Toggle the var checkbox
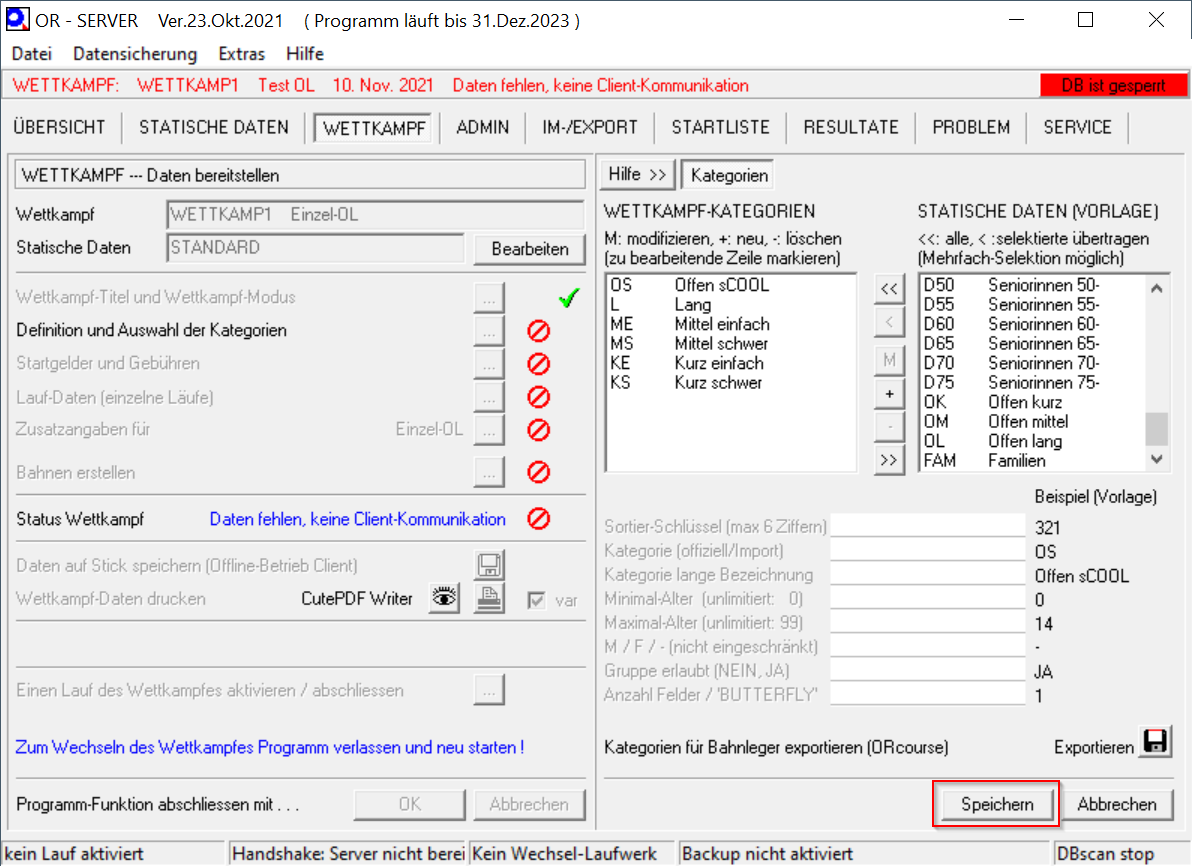 click(x=539, y=600)
